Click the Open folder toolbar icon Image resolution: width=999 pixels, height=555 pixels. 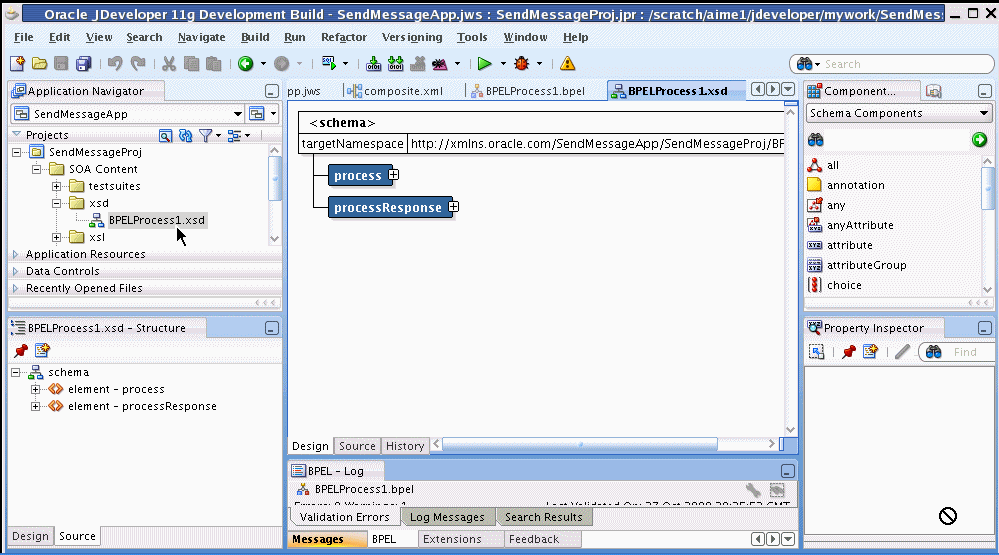(x=40, y=63)
